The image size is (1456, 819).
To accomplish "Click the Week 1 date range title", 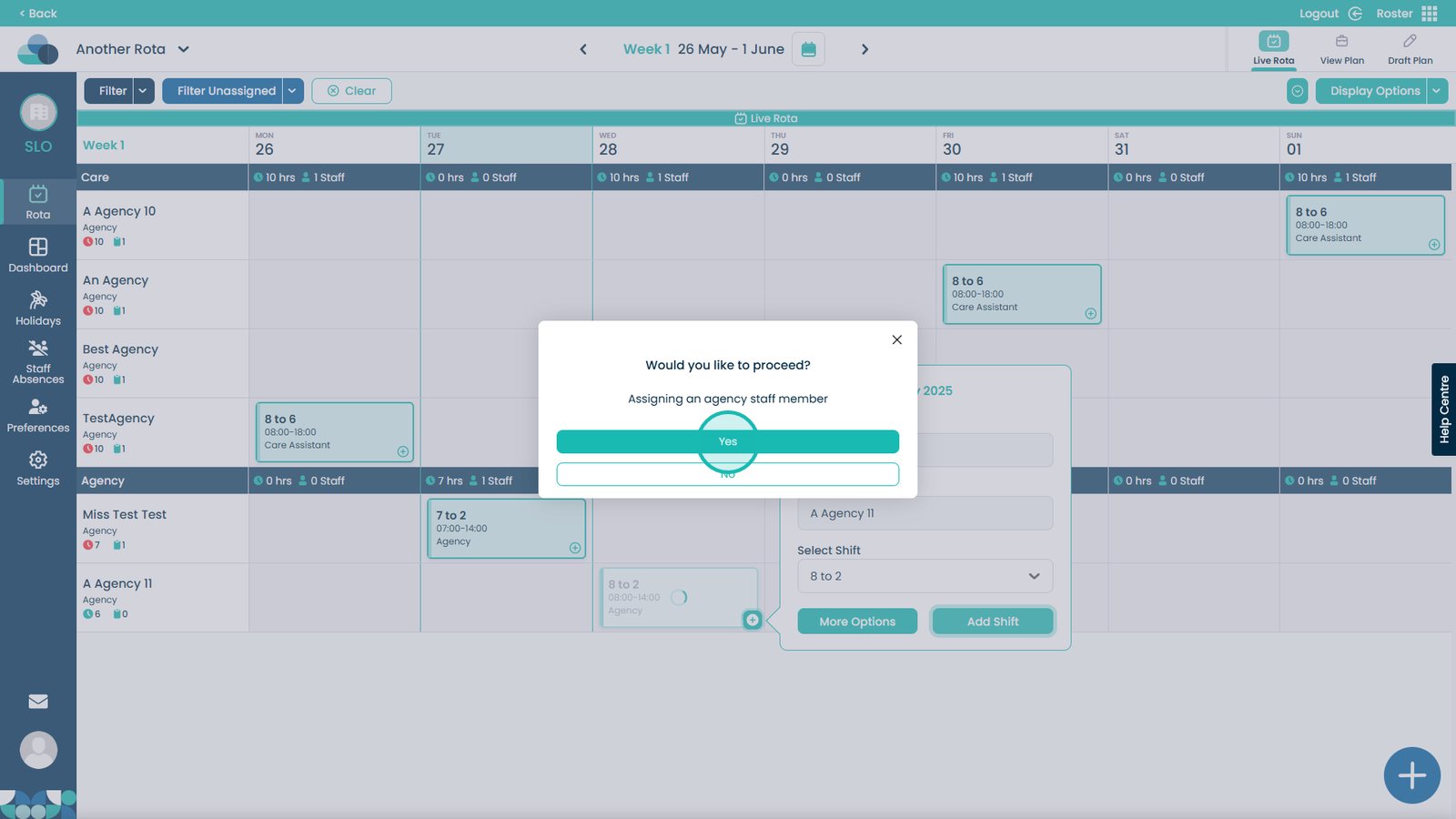I will (703, 49).
